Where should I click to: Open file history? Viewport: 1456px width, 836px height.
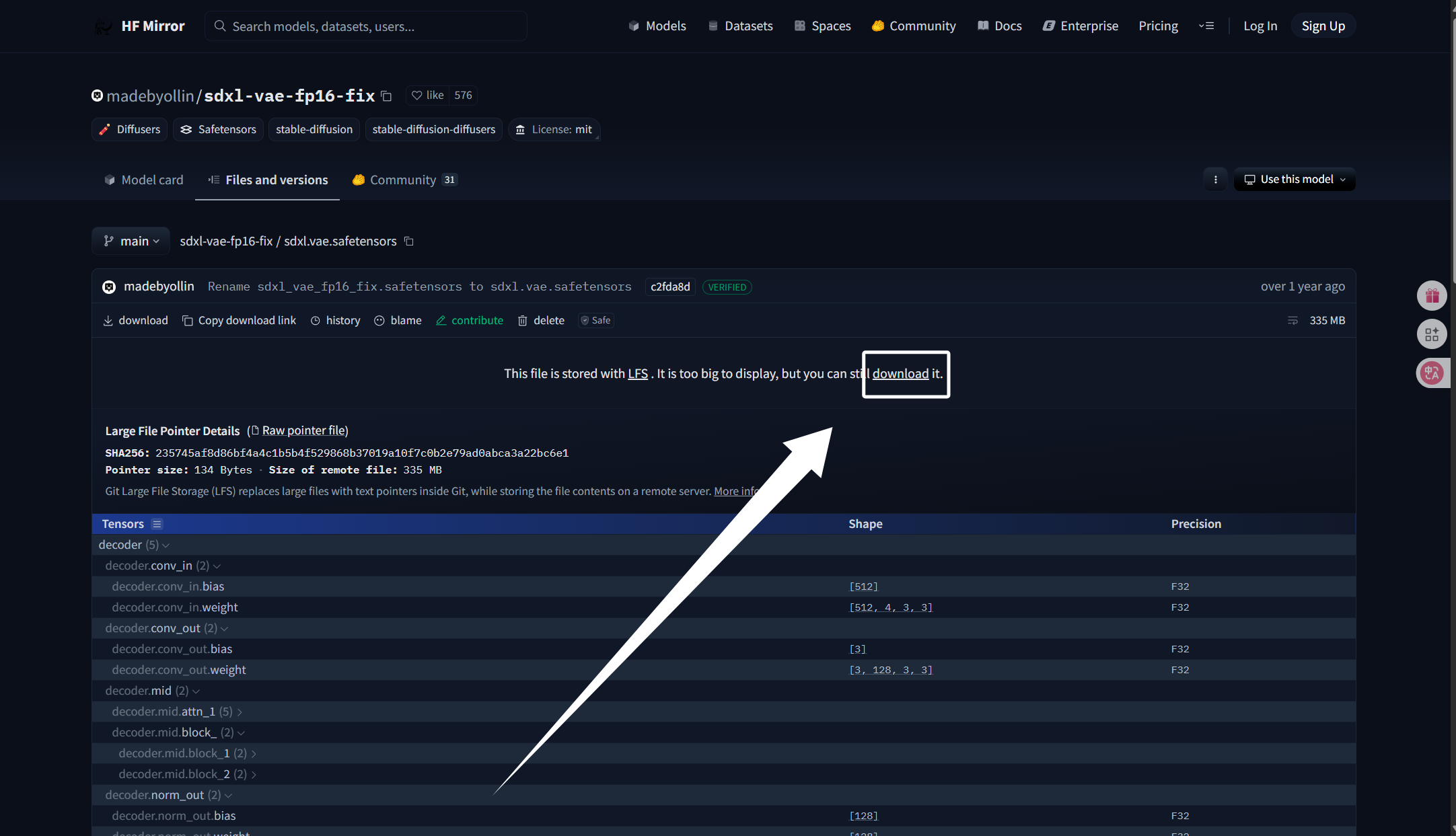click(x=336, y=320)
